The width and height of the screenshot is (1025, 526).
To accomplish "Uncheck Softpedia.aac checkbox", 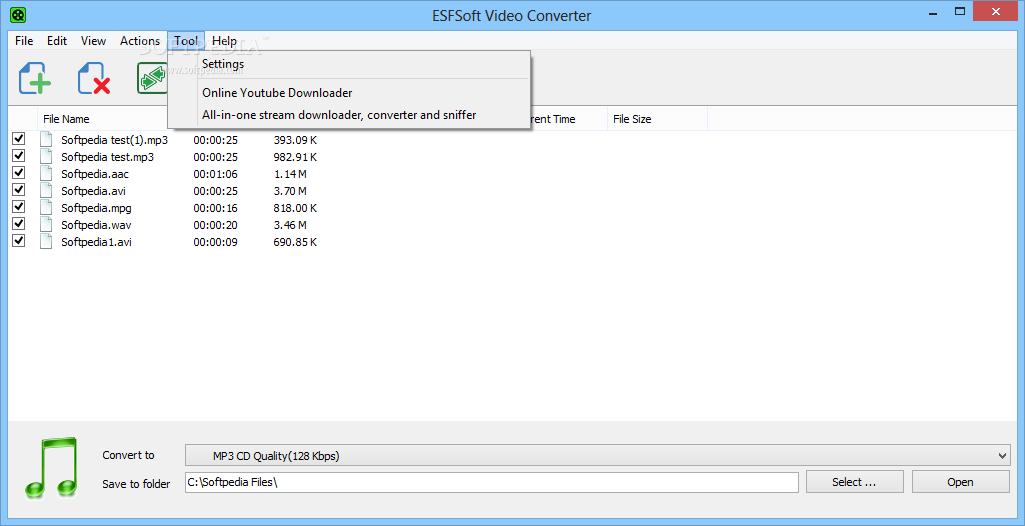I will [x=19, y=173].
